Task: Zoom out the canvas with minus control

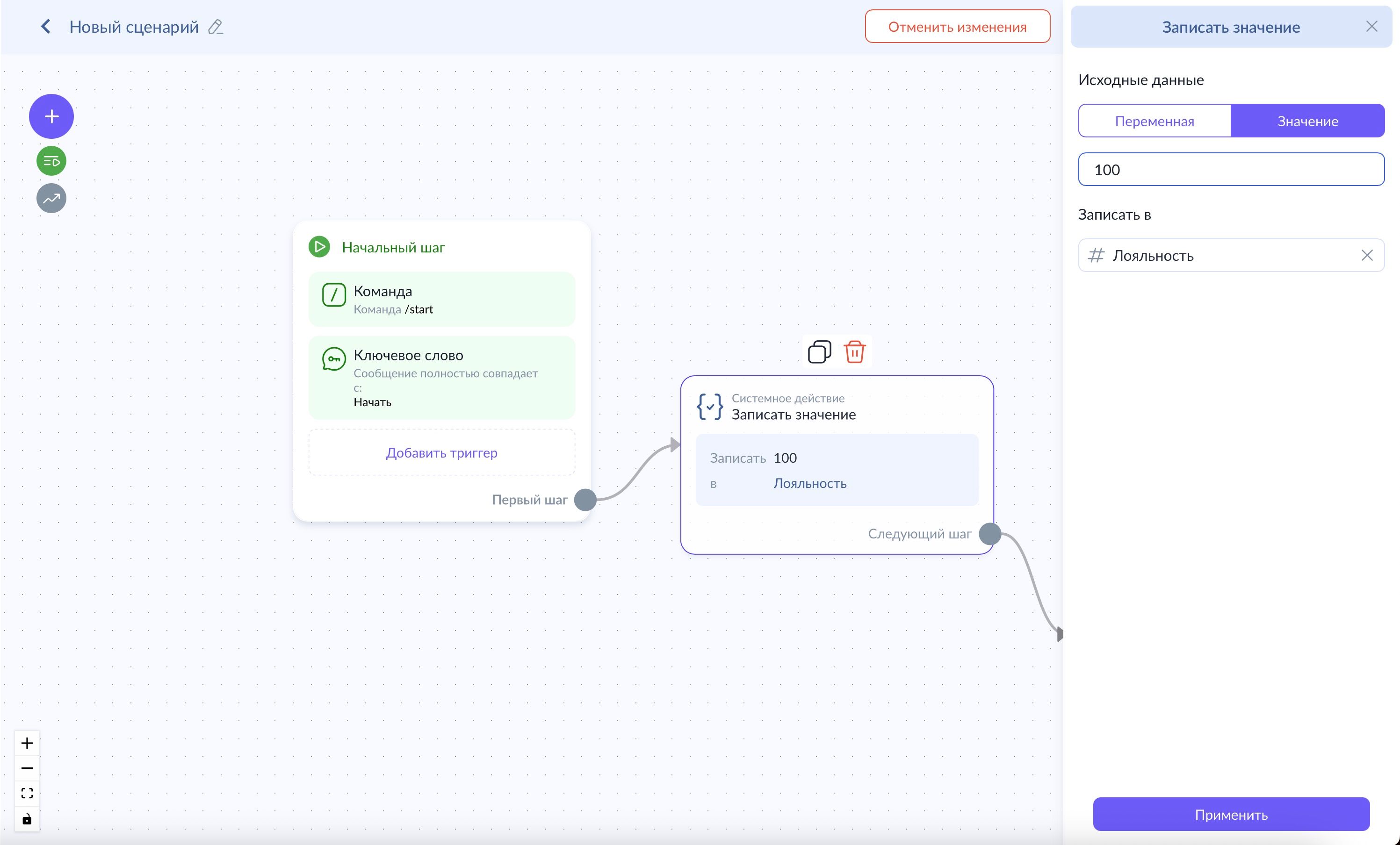Action: (x=27, y=768)
